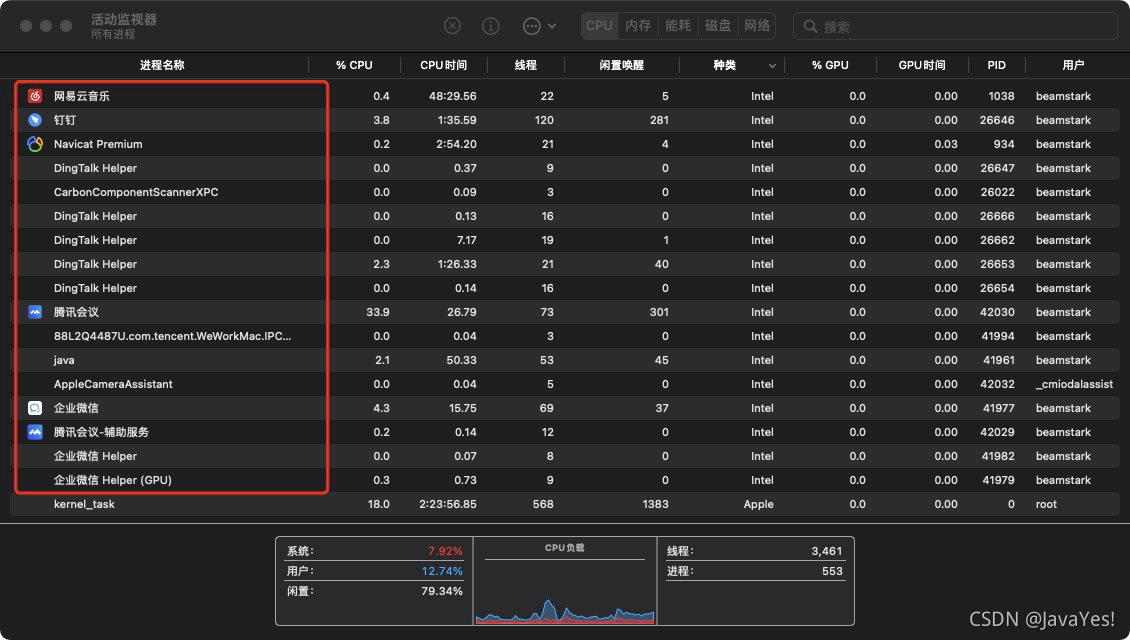Focus the 搜索 search field
The width and height of the screenshot is (1130, 640).
[x=956, y=27]
